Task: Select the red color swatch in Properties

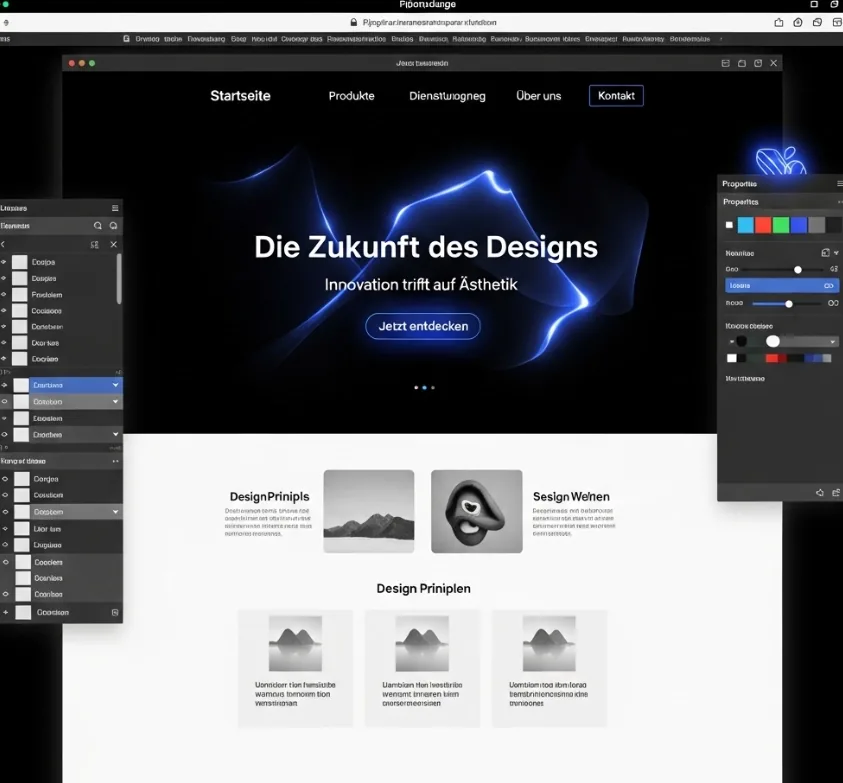Action: click(x=763, y=225)
